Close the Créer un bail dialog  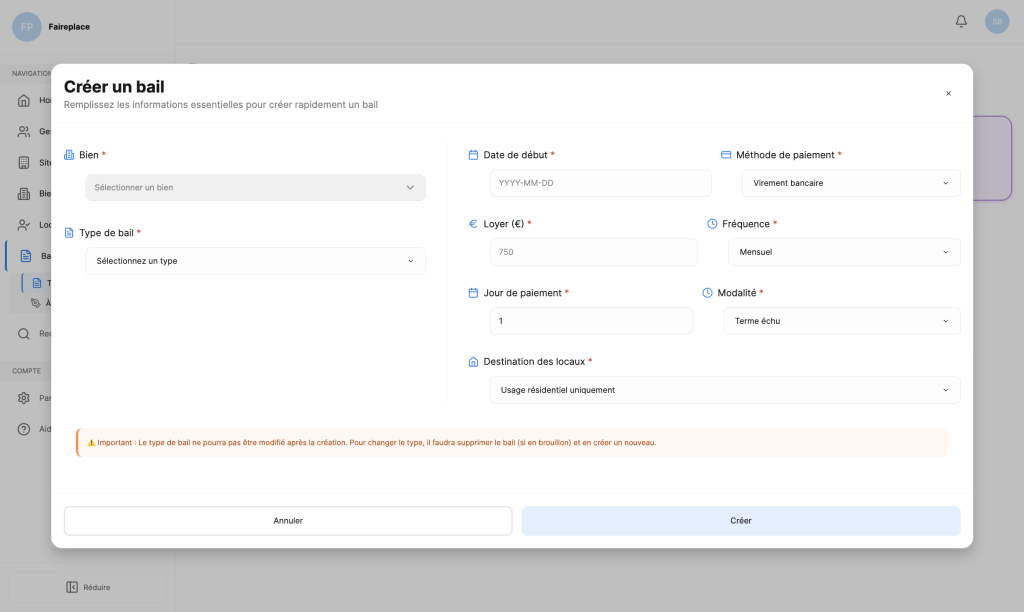(x=948, y=93)
